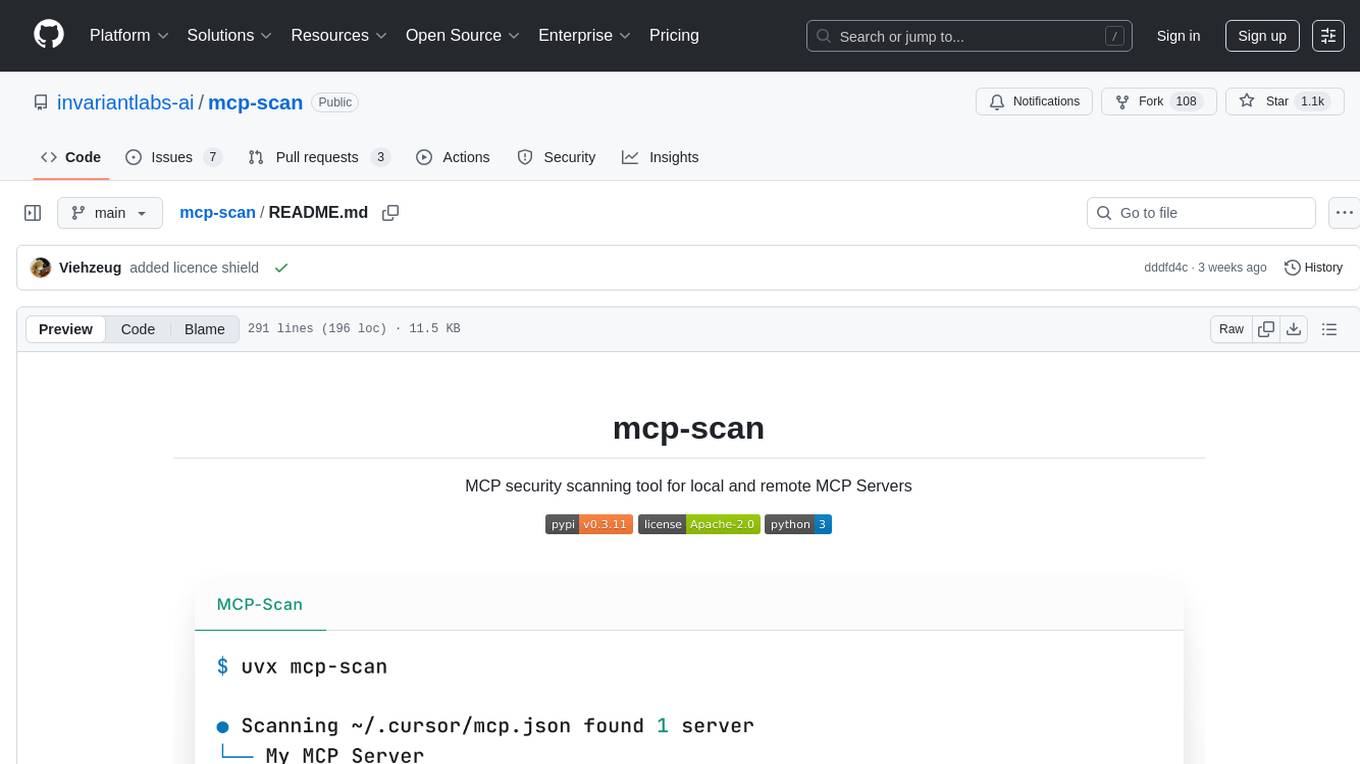Viewport: 1360px width, 764px height.
Task: Open the GitHub homepage logo
Action: [49, 35]
